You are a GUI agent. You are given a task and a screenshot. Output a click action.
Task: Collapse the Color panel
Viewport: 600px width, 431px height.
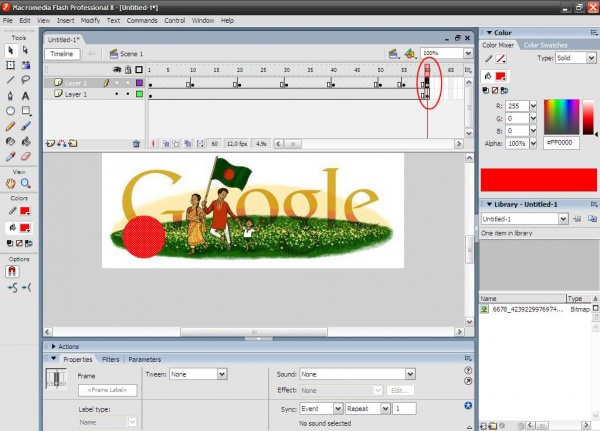[489, 33]
